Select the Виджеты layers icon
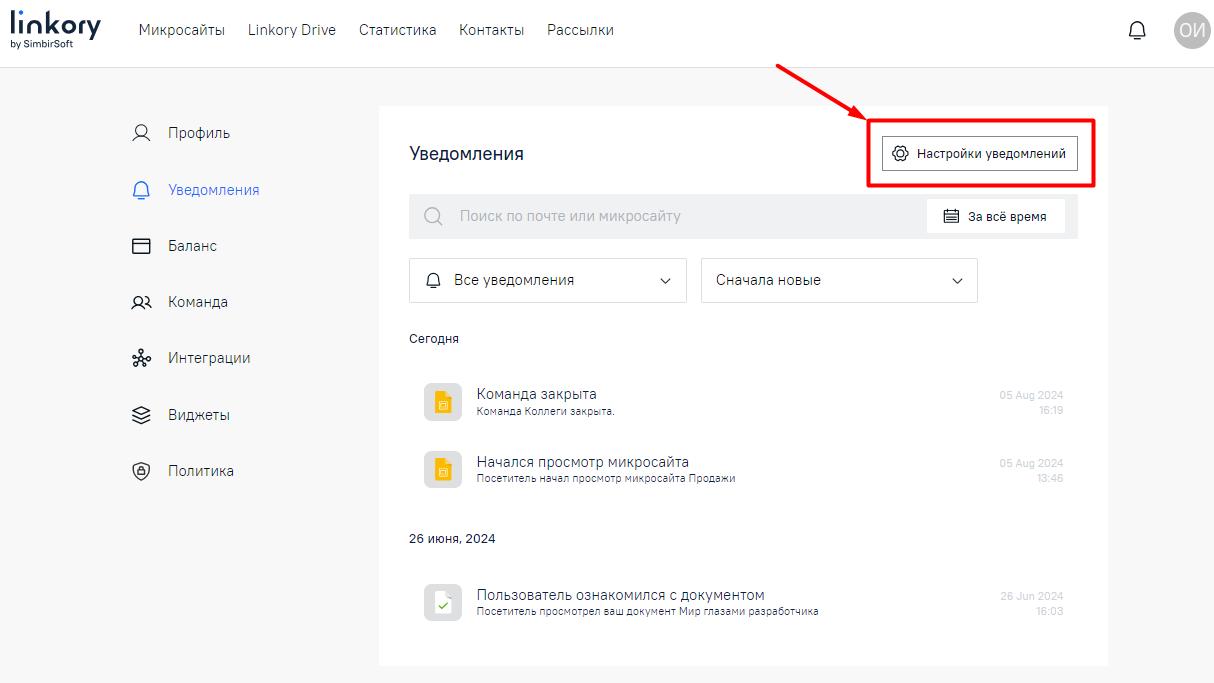The image size is (1214, 683). 139,414
